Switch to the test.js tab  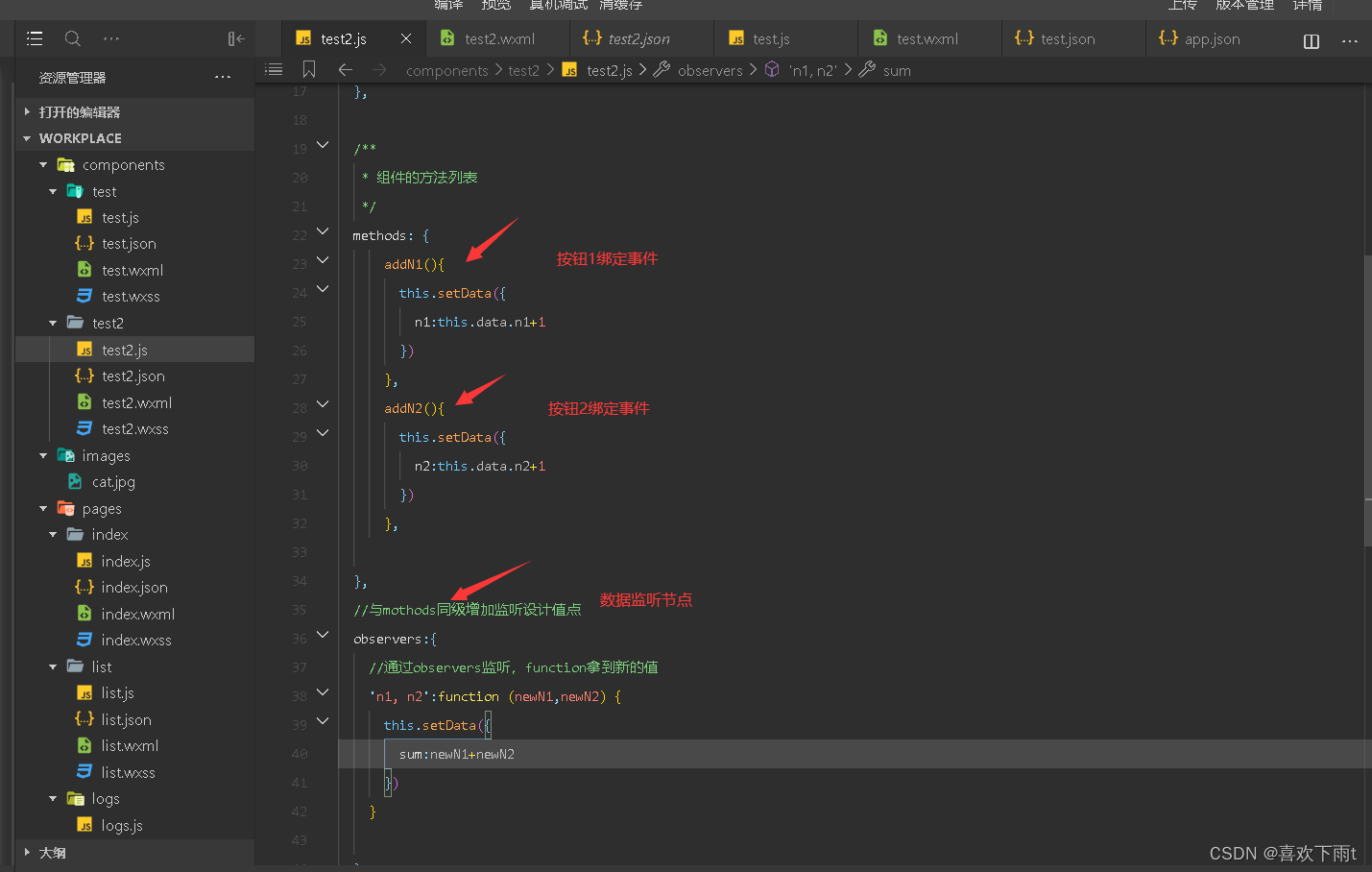pos(786,38)
